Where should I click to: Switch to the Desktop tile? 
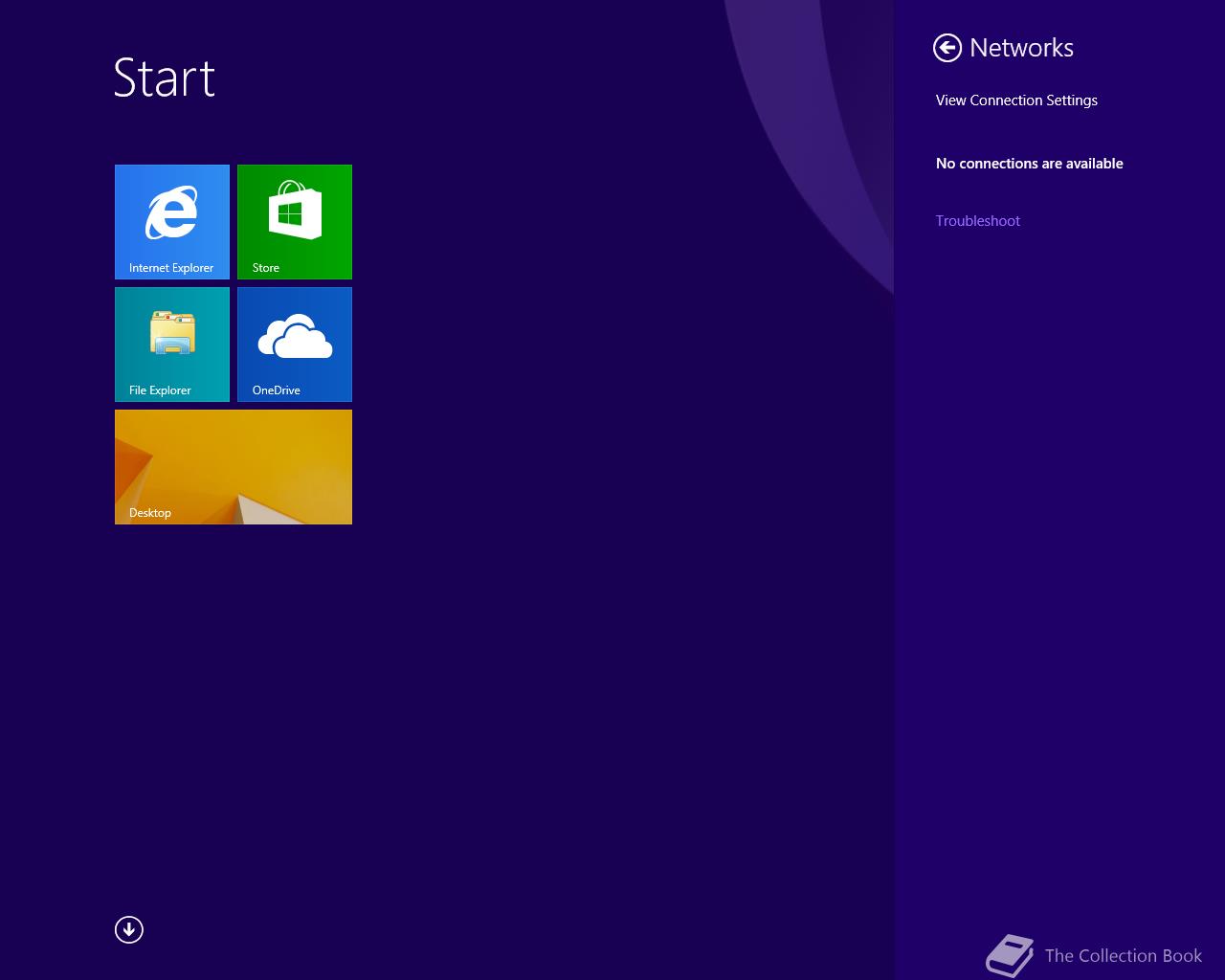click(234, 467)
